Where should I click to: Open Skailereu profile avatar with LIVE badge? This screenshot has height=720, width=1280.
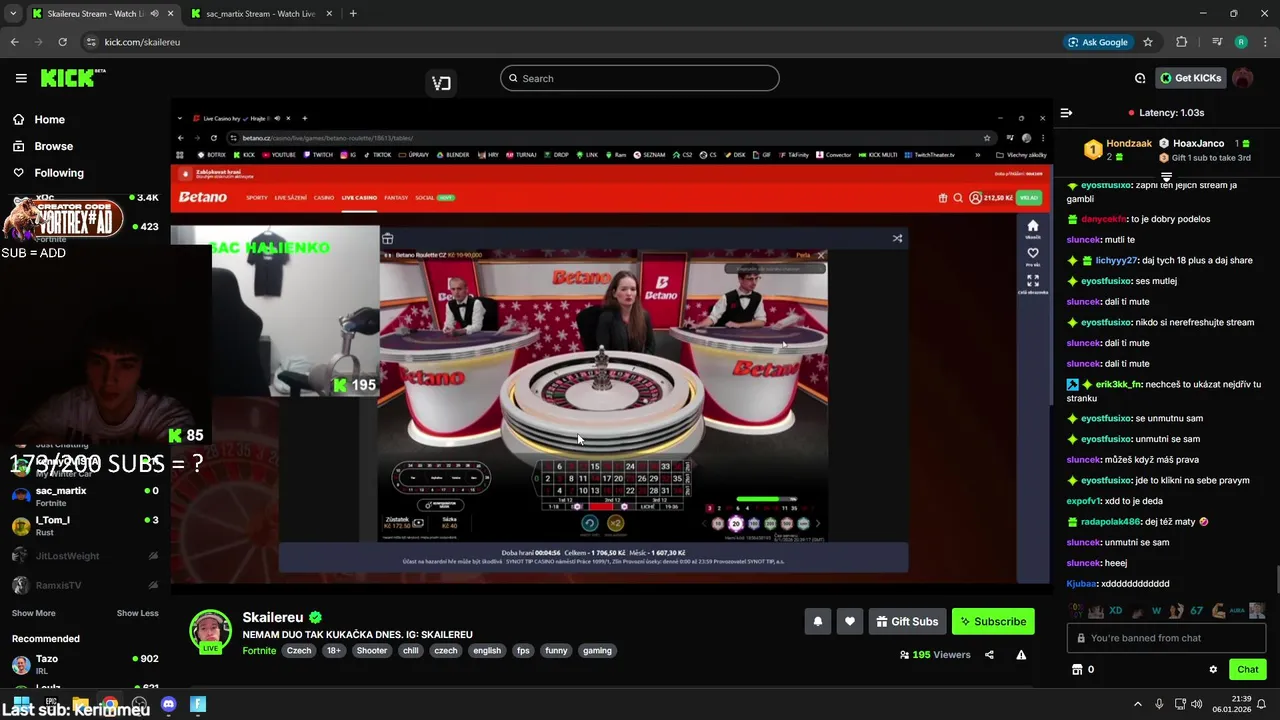pyautogui.click(x=210, y=631)
